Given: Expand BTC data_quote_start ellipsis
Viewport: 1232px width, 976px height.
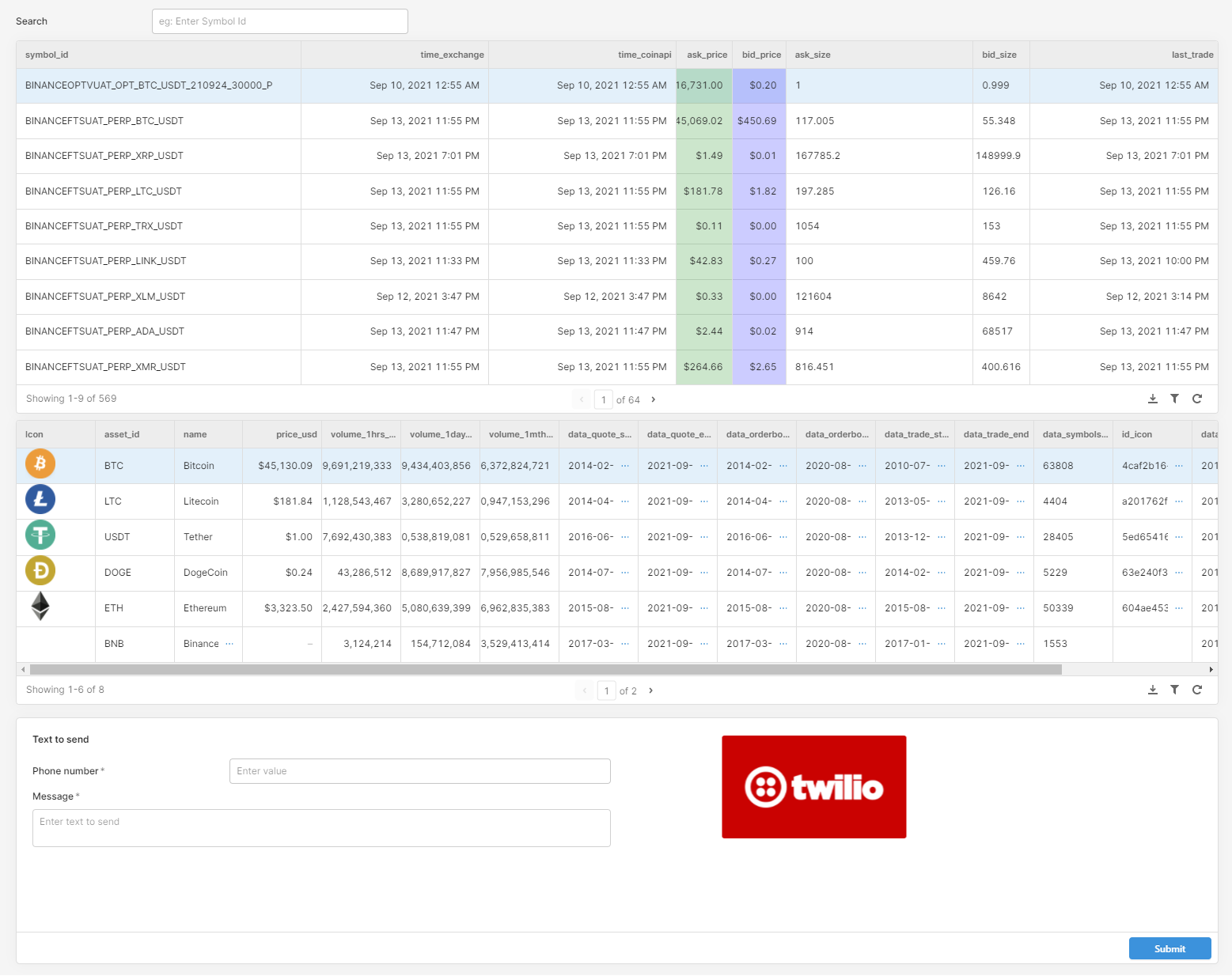Looking at the screenshot, I should (625, 466).
